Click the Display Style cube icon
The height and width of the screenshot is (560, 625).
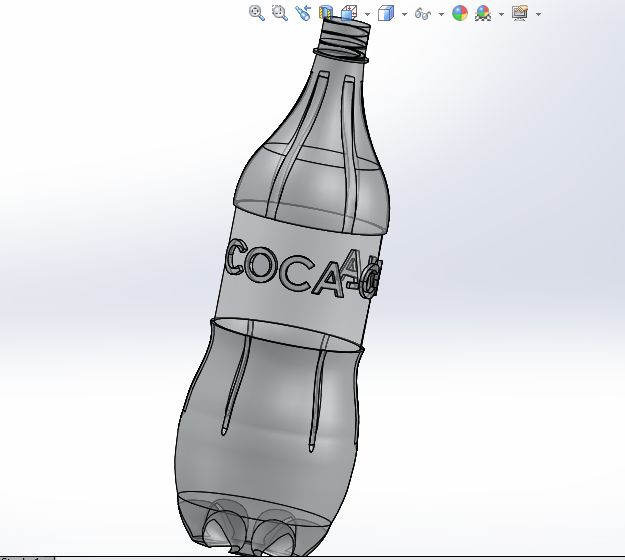pos(386,13)
